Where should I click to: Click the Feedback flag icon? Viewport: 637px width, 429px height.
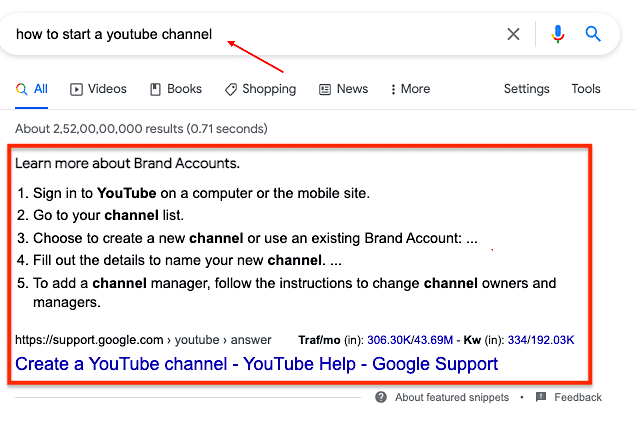point(541,397)
